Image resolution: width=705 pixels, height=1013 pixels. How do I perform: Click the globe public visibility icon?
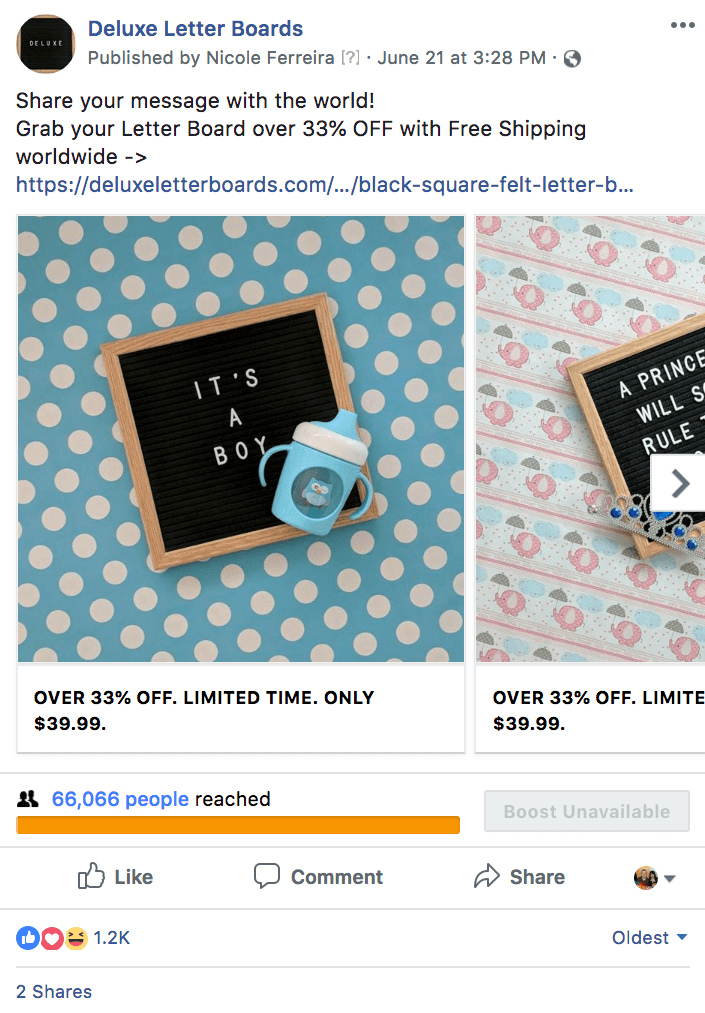pos(572,58)
